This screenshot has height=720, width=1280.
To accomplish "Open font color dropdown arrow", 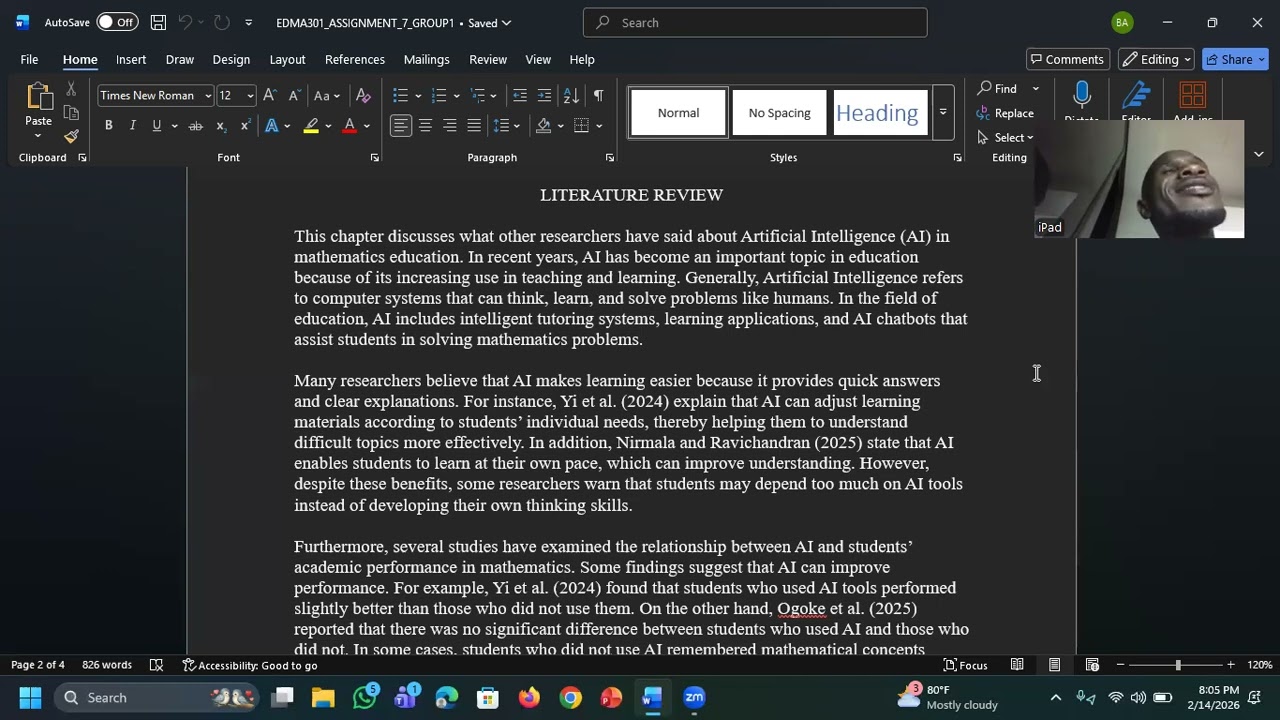I will pyautogui.click(x=367, y=126).
